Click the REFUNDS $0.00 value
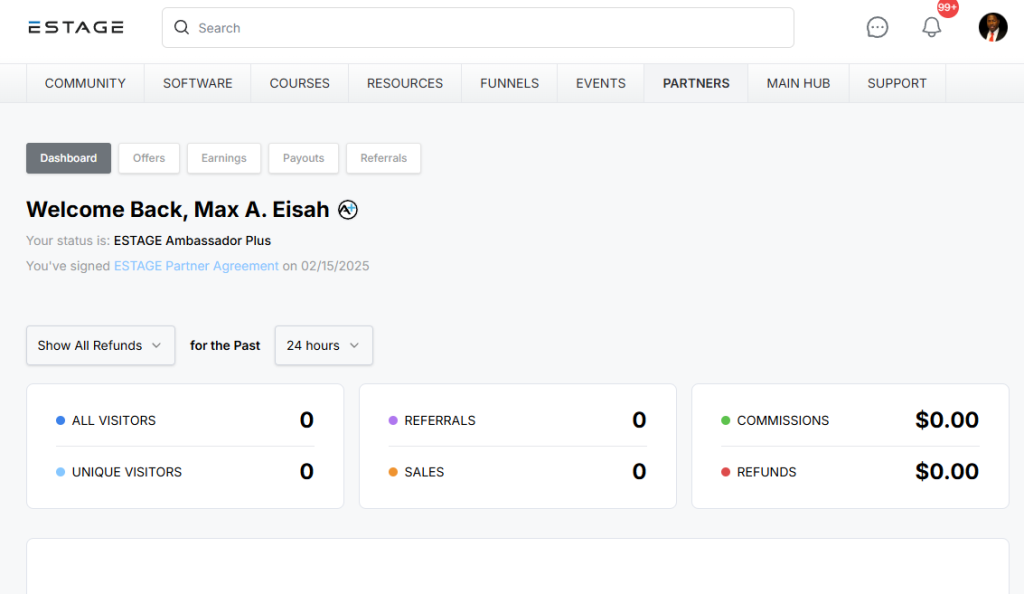This screenshot has height=594, width=1024. click(946, 471)
